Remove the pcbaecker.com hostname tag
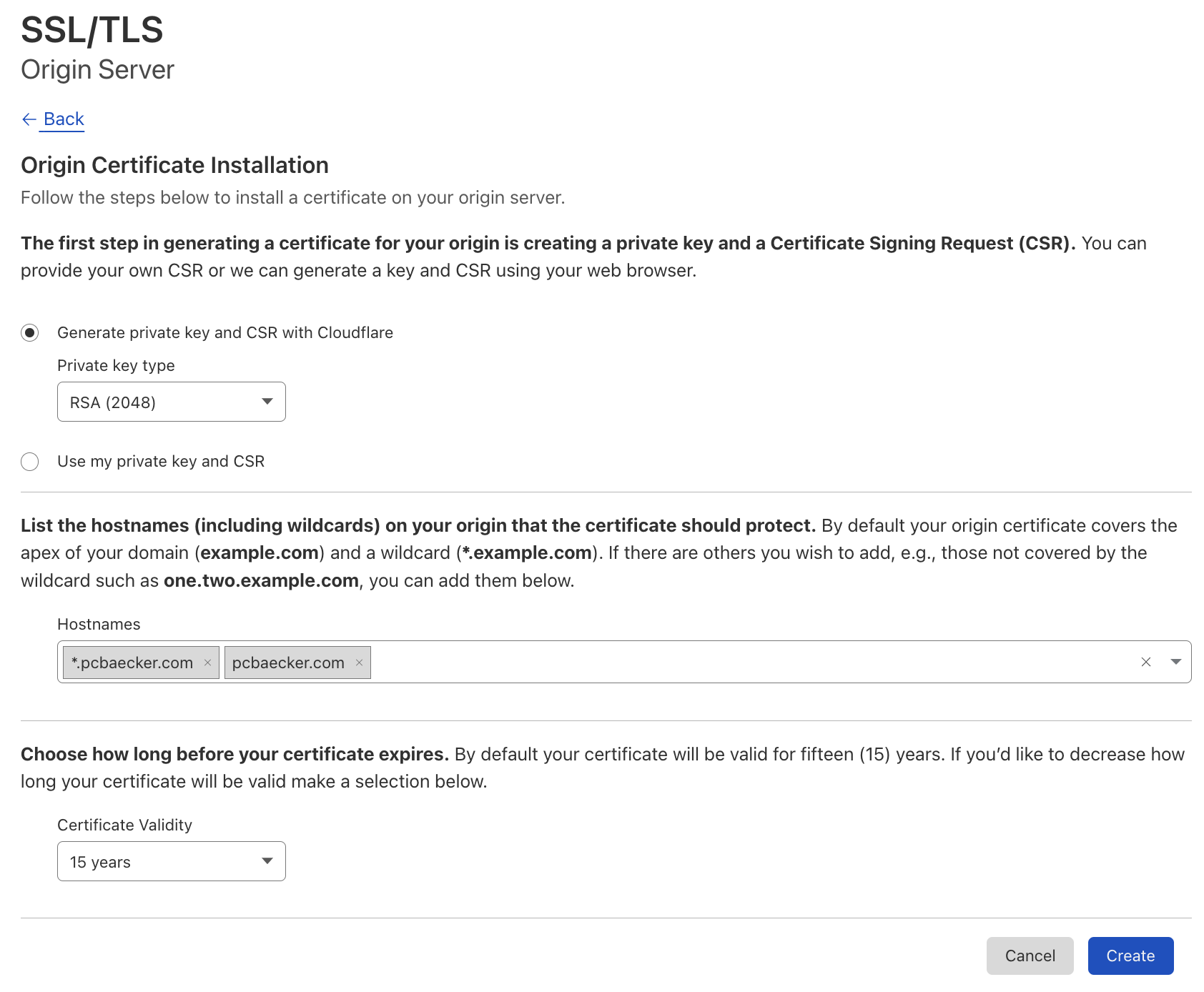Screen dimensions: 1204x992 [x=359, y=662]
